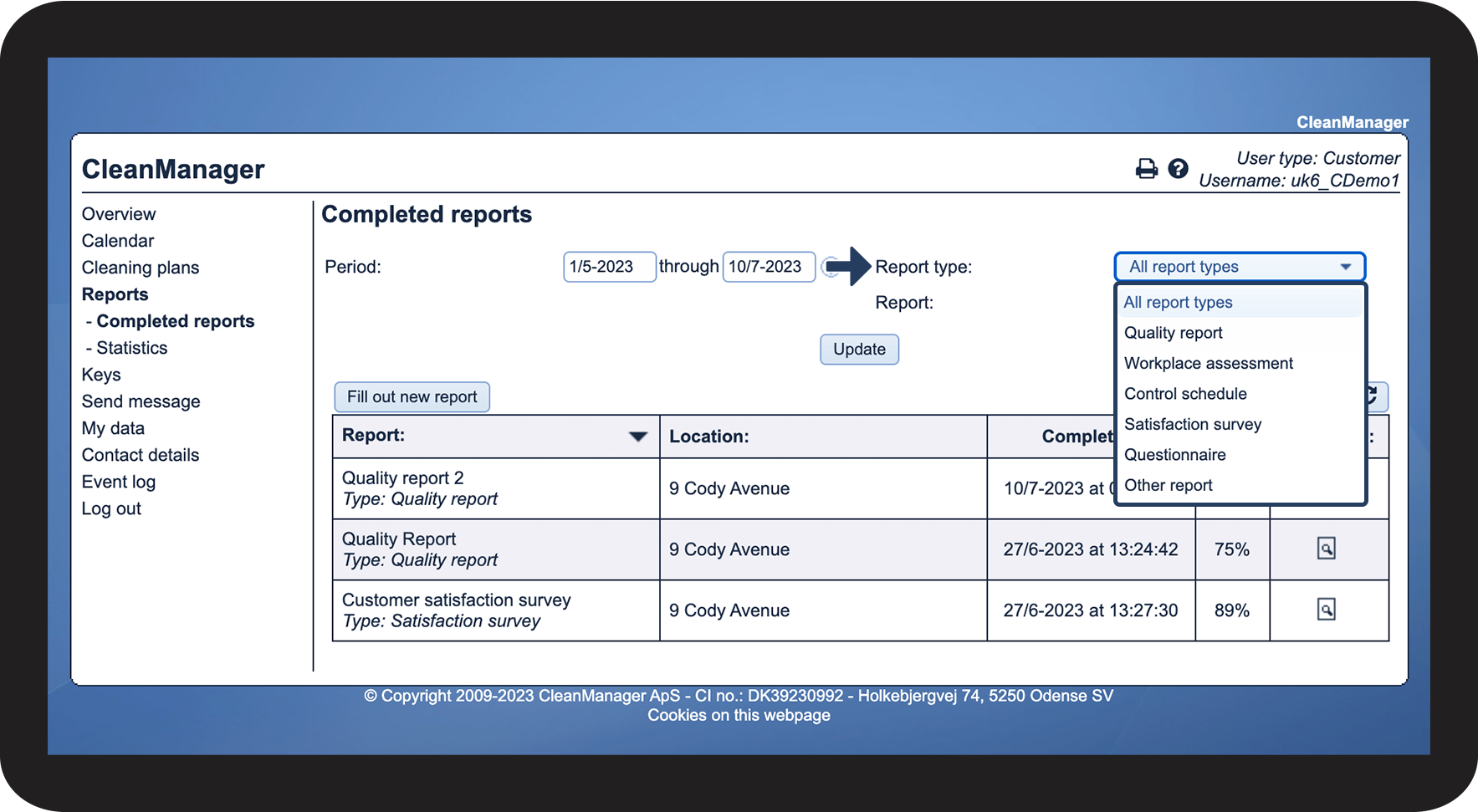Screen dimensions: 1478x812
Task: Click the period end date field
Action: [768, 267]
